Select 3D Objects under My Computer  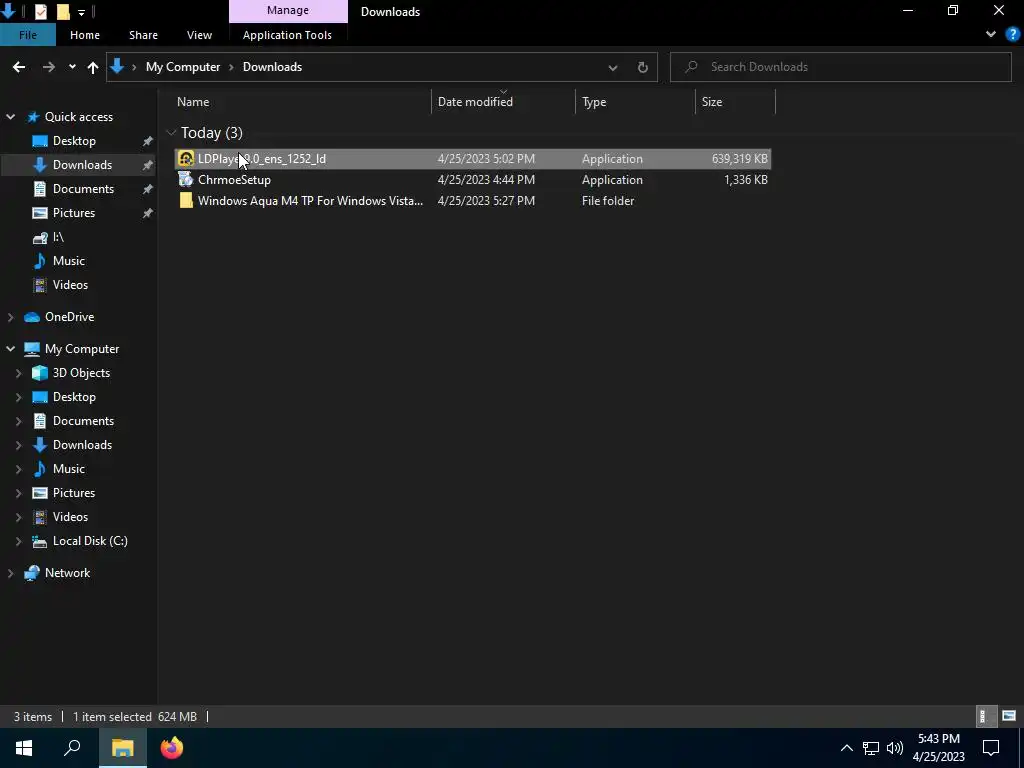(81, 373)
